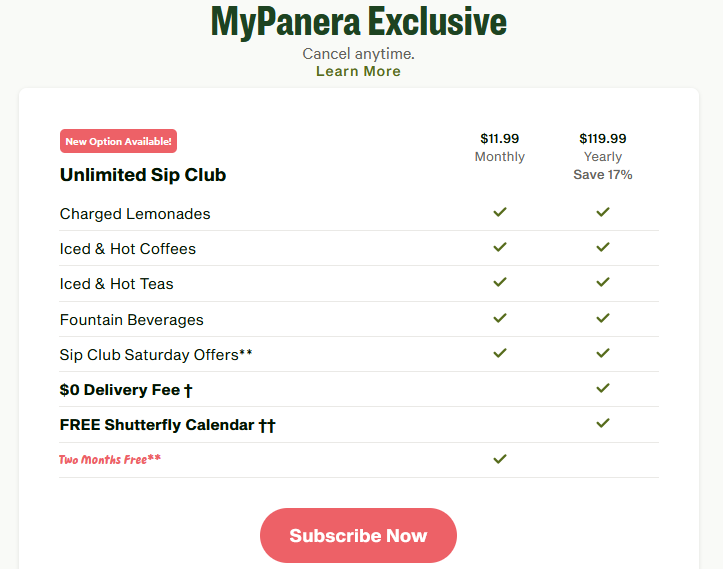Click the Unlimited Sip Club heading
This screenshot has width=723, height=569.
[x=143, y=175]
